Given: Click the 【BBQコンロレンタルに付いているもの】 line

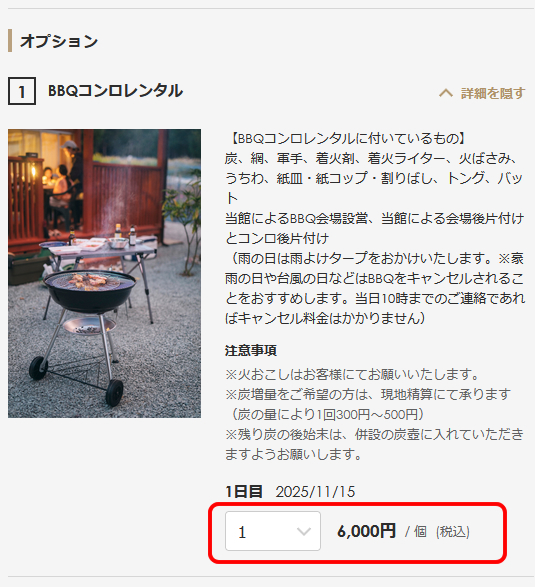Looking at the screenshot, I should 346,139.
